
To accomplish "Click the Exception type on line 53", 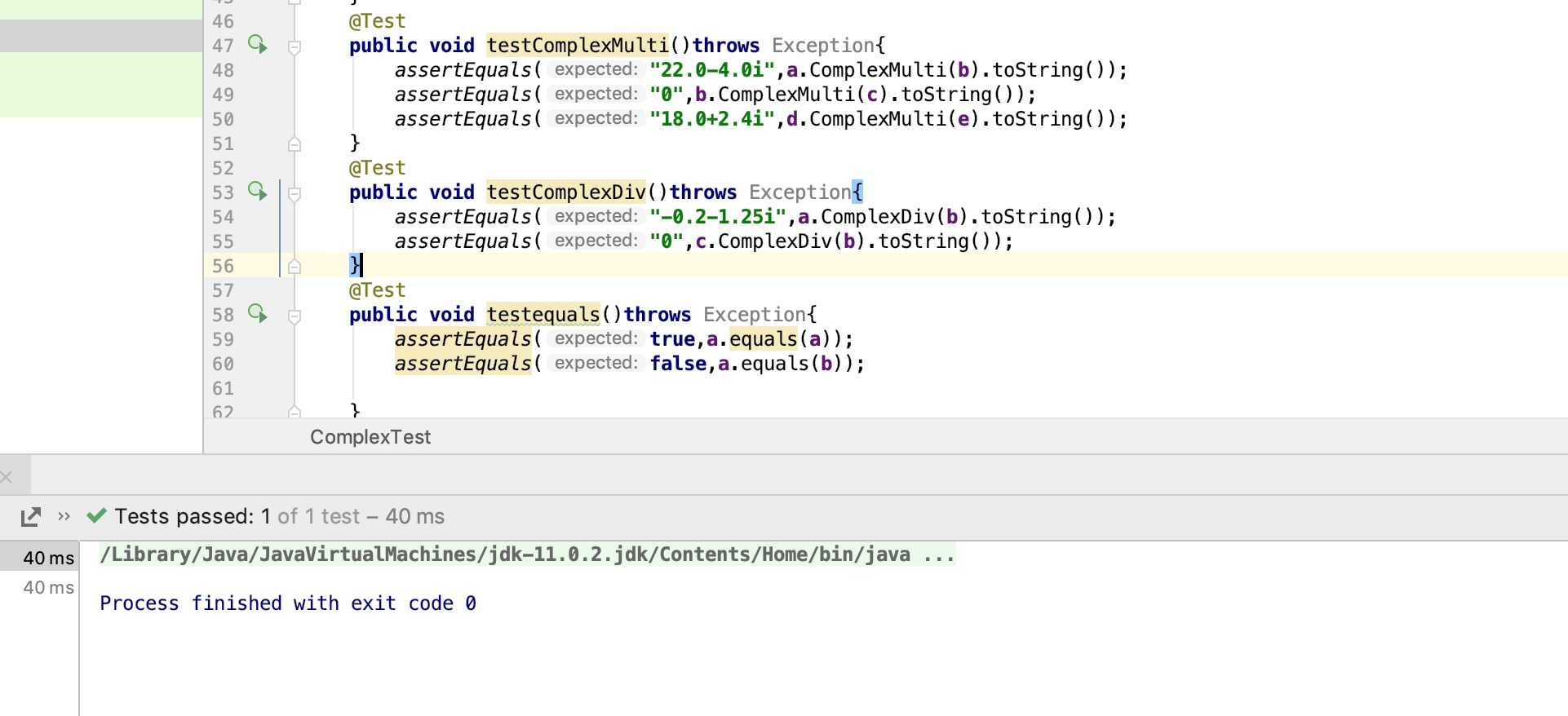I will click(800, 192).
